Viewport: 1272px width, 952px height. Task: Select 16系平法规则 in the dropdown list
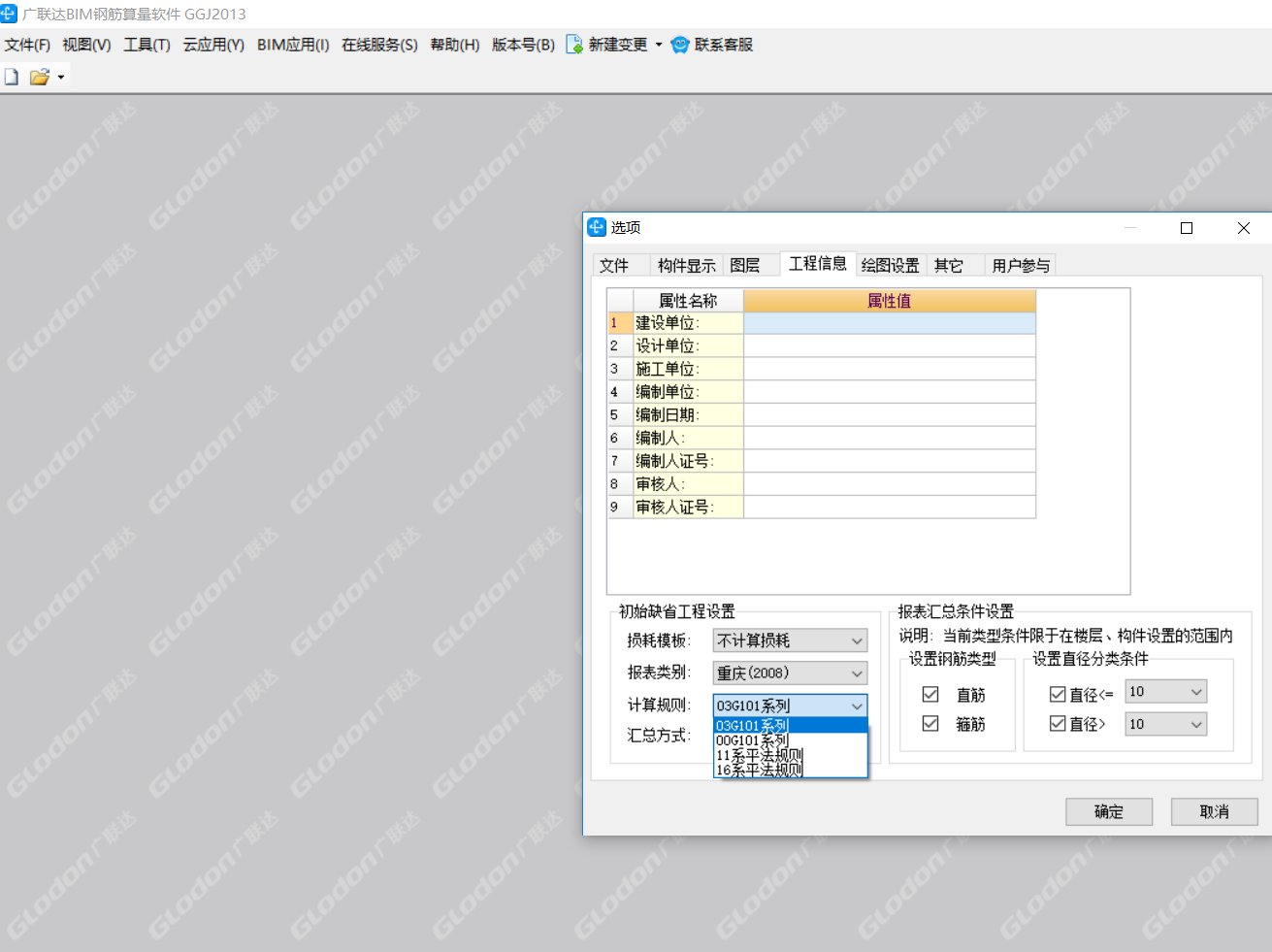click(x=790, y=771)
